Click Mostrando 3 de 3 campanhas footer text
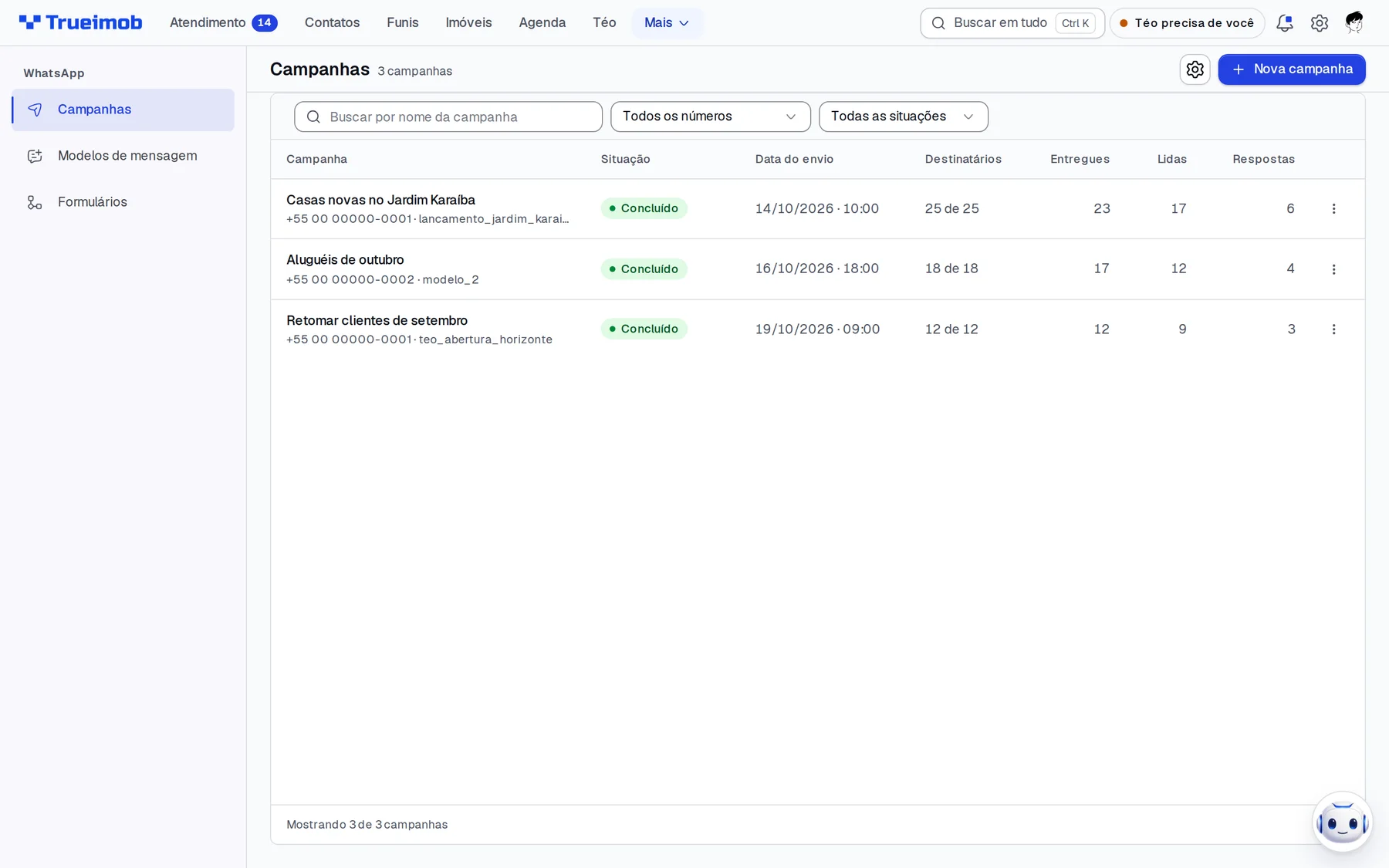The width and height of the screenshot is (1389, 868). 367,825
